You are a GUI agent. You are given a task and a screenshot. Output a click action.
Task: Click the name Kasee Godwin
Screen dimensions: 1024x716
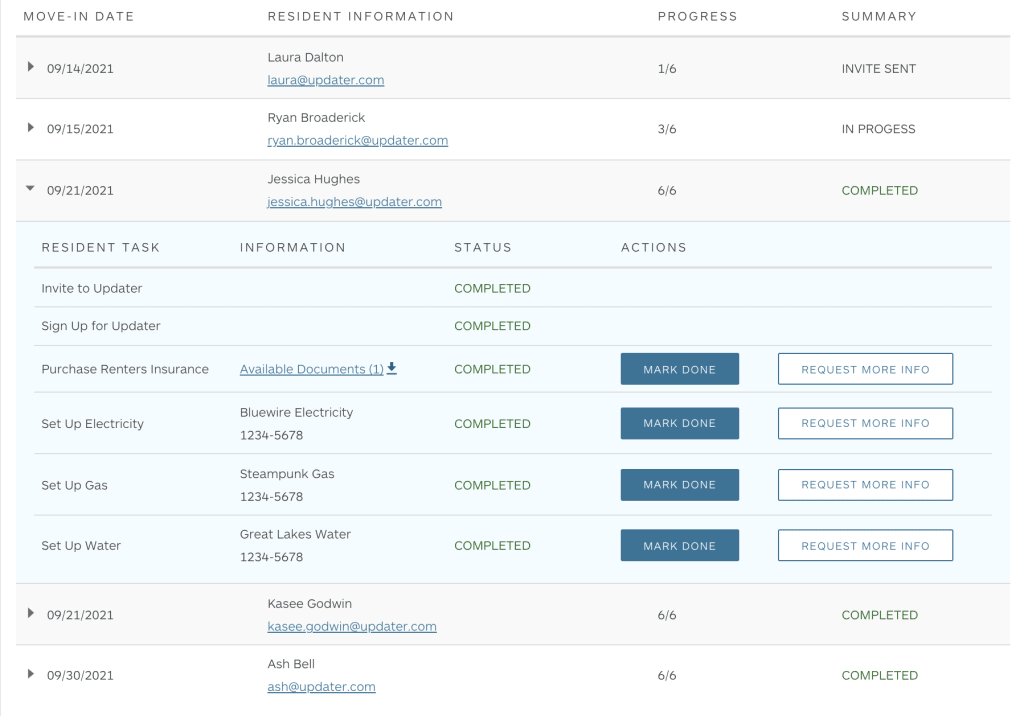[310, 604]
